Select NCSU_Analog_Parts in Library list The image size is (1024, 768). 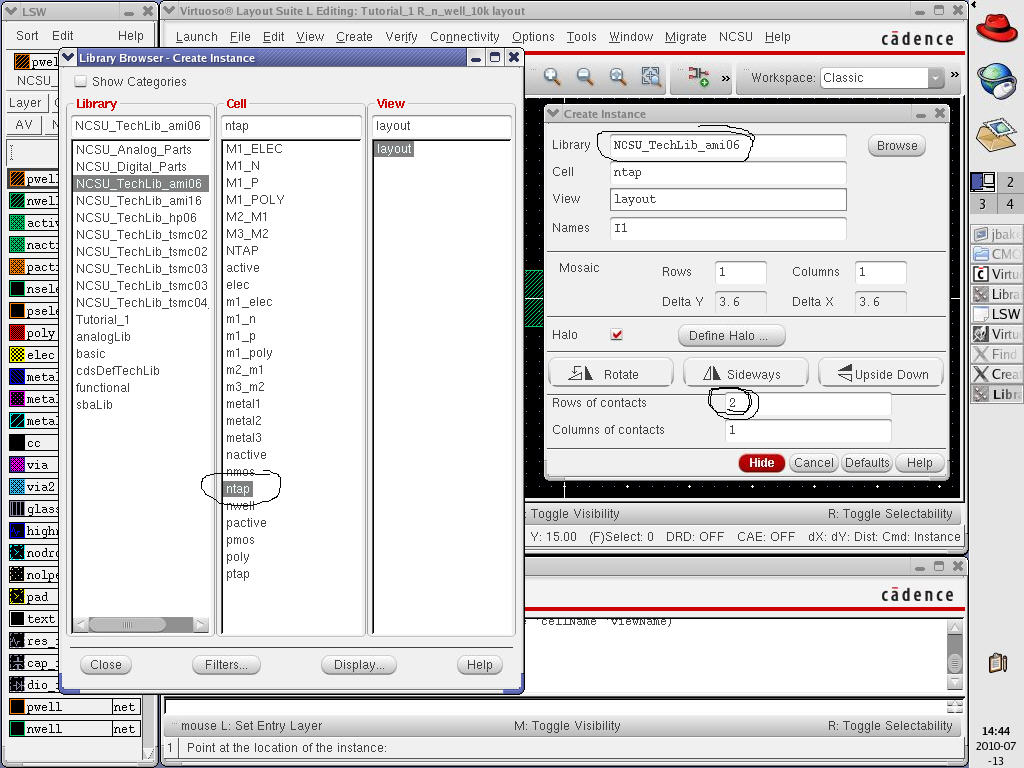(x=133, y=150)
